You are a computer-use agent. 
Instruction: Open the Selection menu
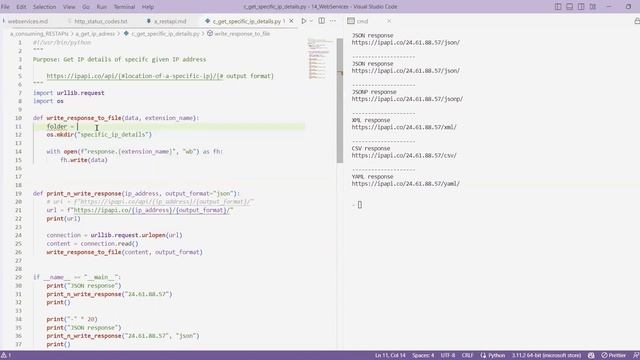pos(44,7)
